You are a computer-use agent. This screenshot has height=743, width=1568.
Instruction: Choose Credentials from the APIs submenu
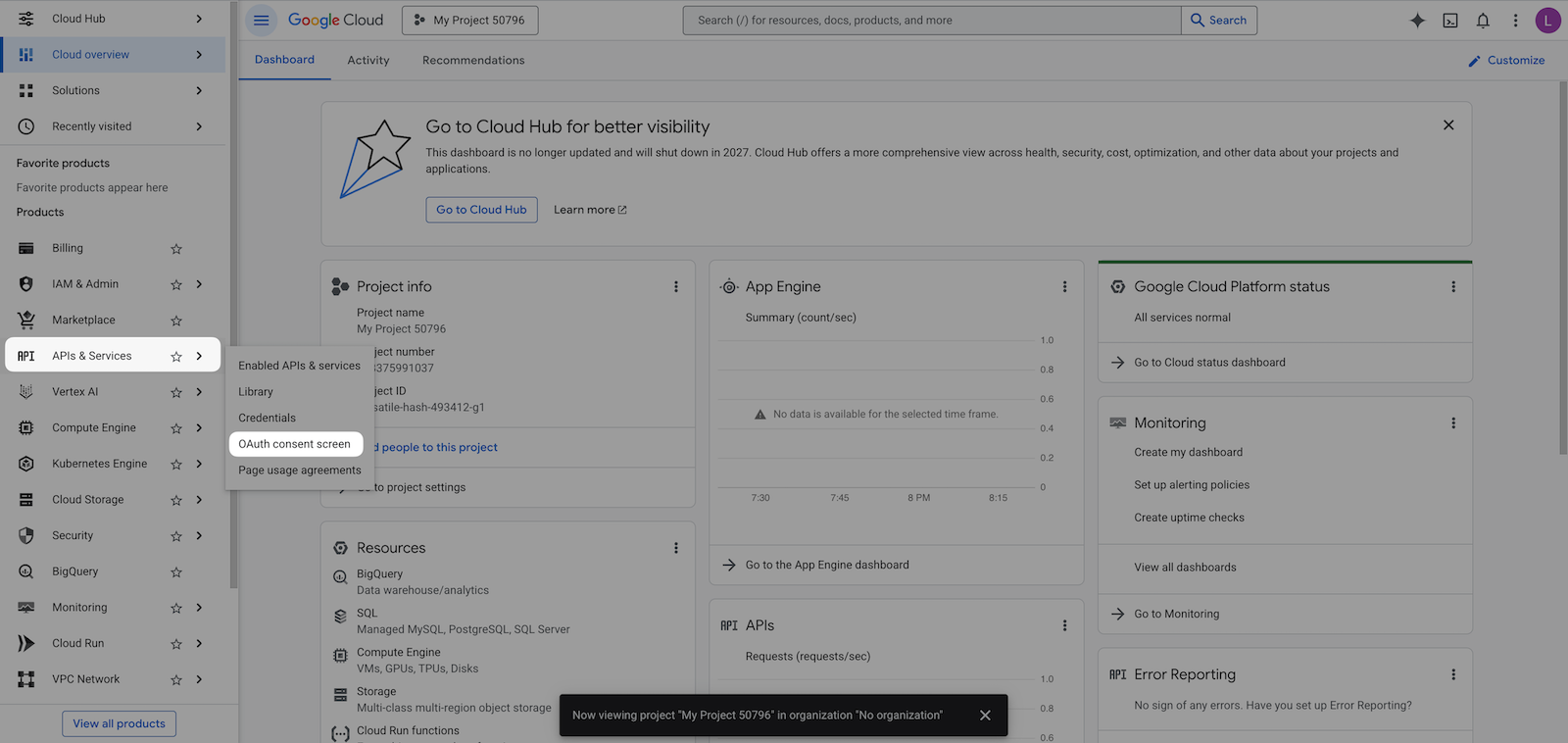[267, 418]
